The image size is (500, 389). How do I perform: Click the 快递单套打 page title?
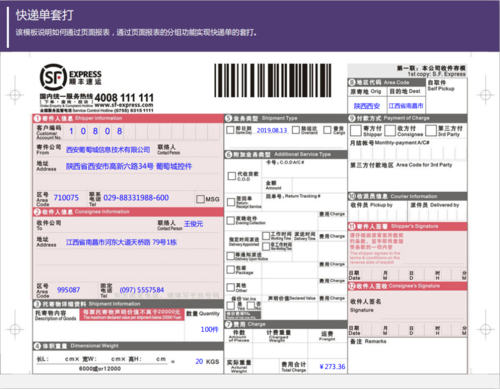pyautogui.click(x=45, y=15)
